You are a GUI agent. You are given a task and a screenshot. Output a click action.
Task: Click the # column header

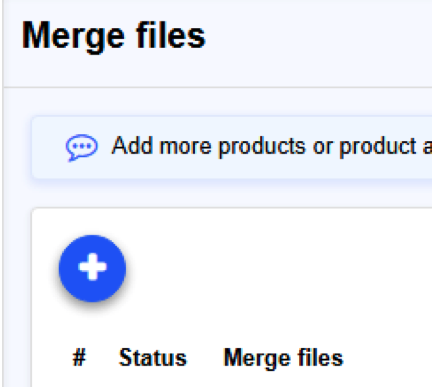point(79,358)
